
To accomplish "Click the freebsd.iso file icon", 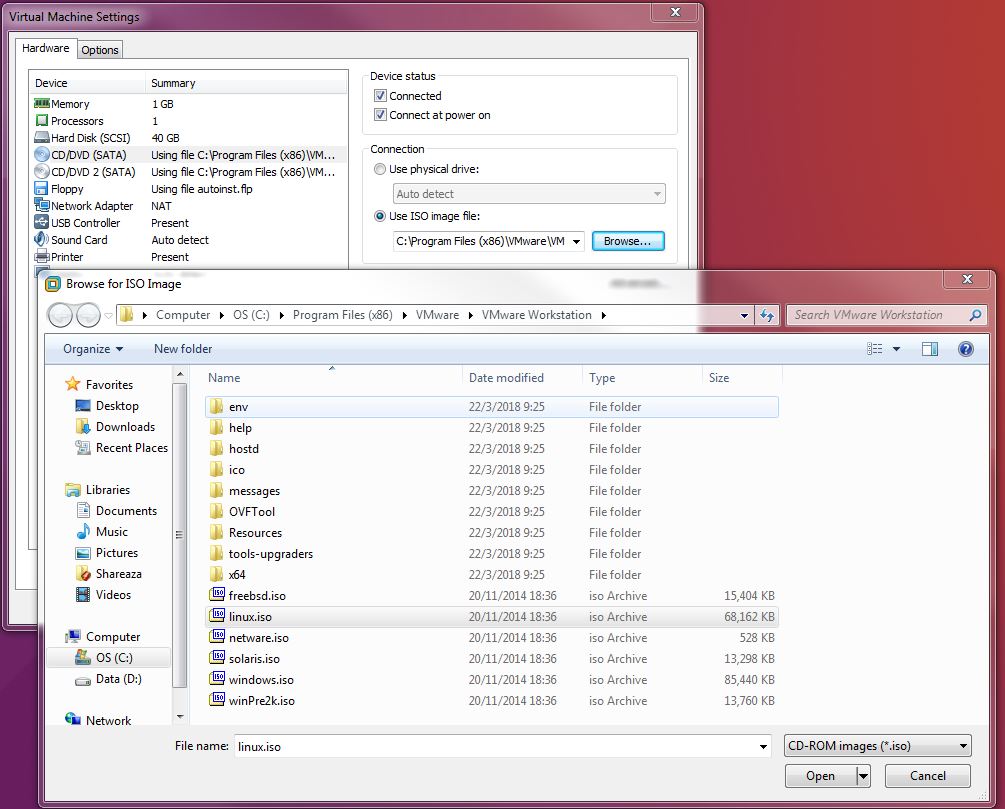I will click(218, 595).
